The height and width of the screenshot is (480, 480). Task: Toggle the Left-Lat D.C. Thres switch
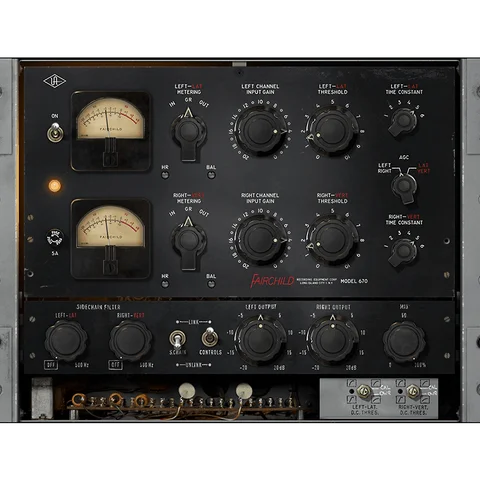[364, 391]
